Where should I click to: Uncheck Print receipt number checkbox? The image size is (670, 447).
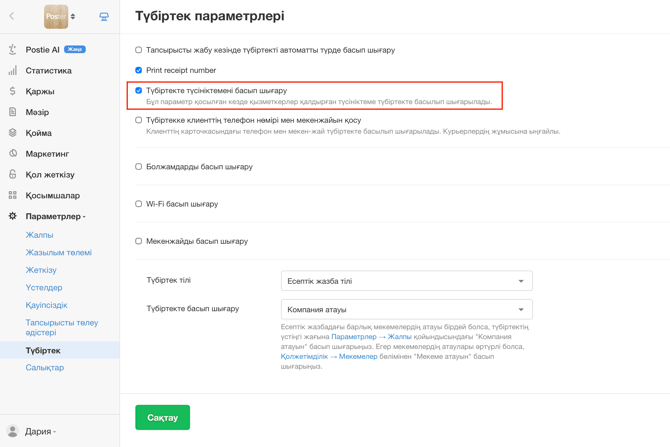138,70
